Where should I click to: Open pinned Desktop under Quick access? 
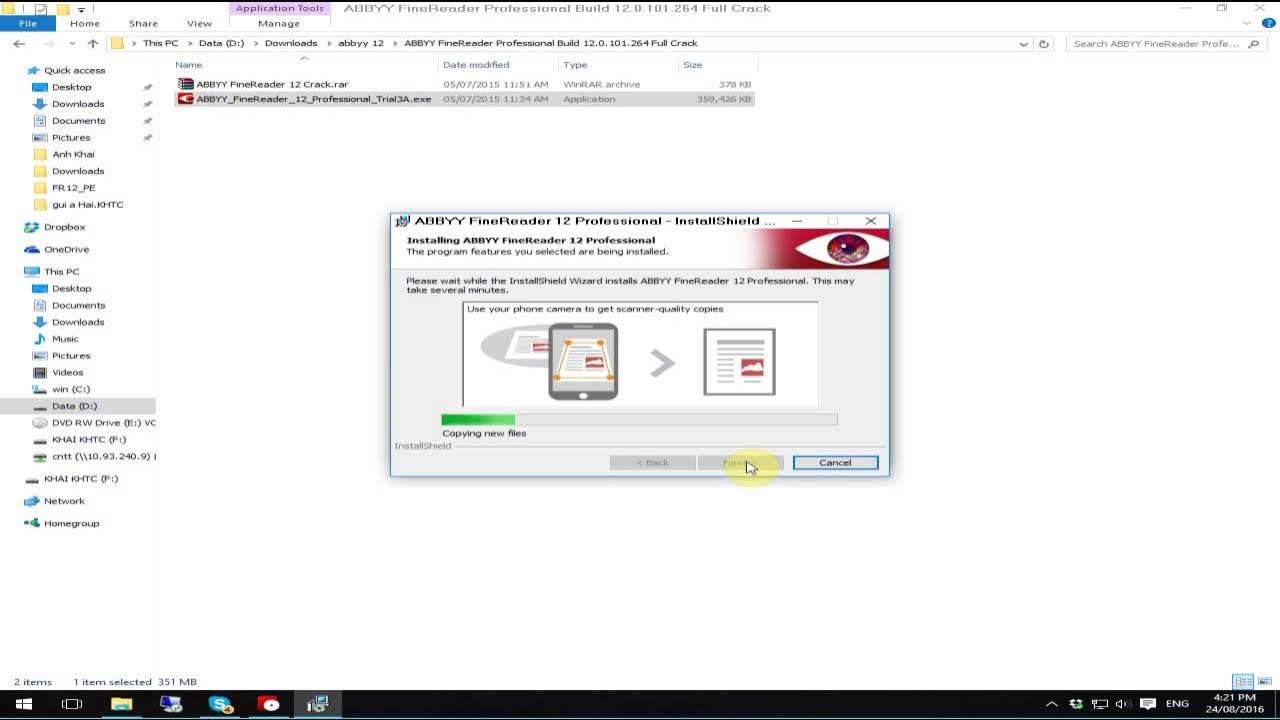(x=71, y=87)
